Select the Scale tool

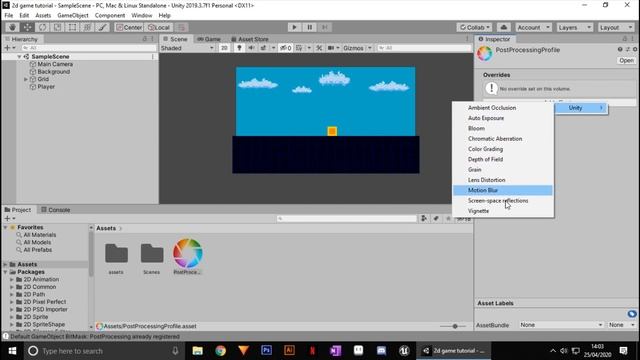[x=57, y=27]
